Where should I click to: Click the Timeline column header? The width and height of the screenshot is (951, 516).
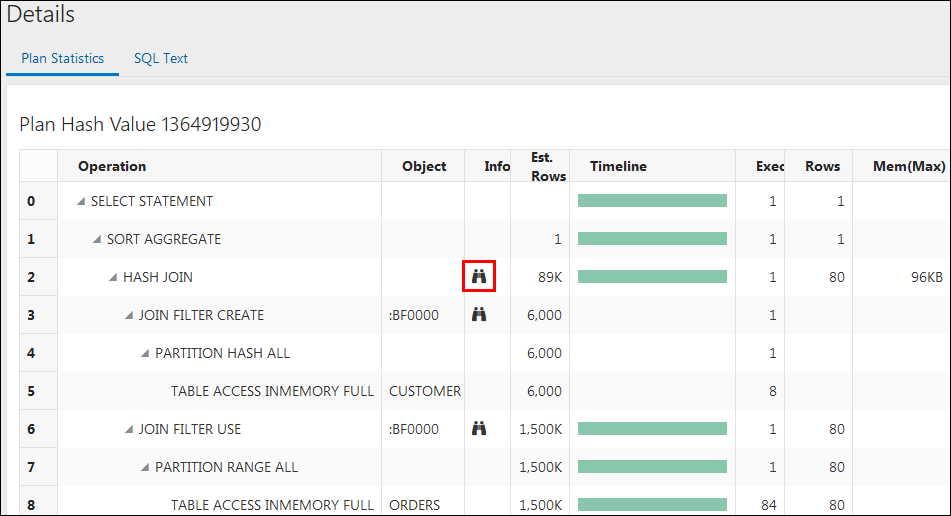click(618, 166)
